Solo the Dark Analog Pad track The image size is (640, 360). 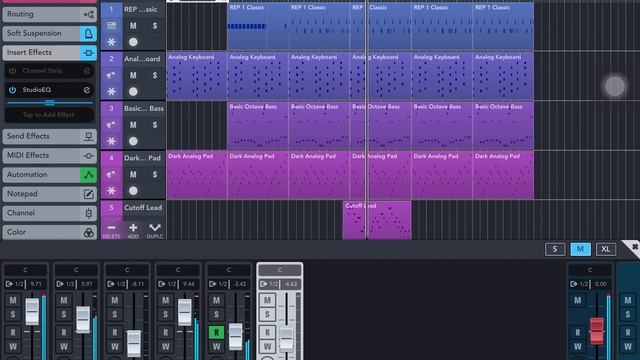click(155, 174)
